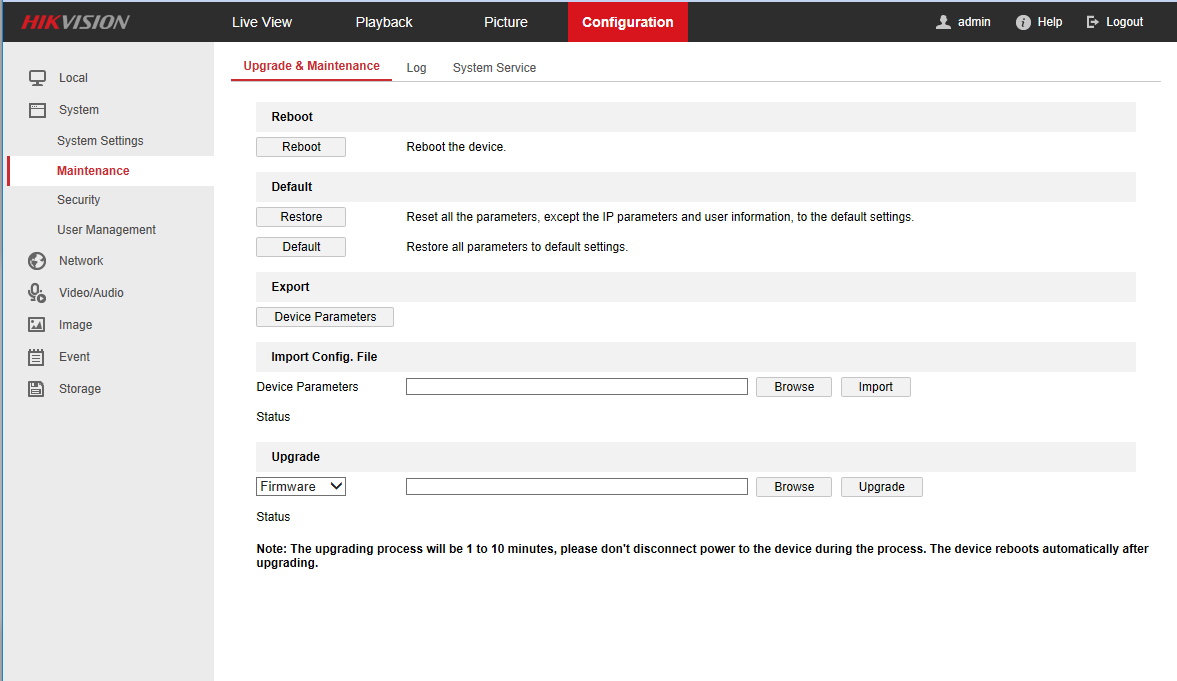Open the Firmware upgrade type dropdown
Image resolution: width=1177 pixels, height=681 pixels.
[x=300, y=486]
